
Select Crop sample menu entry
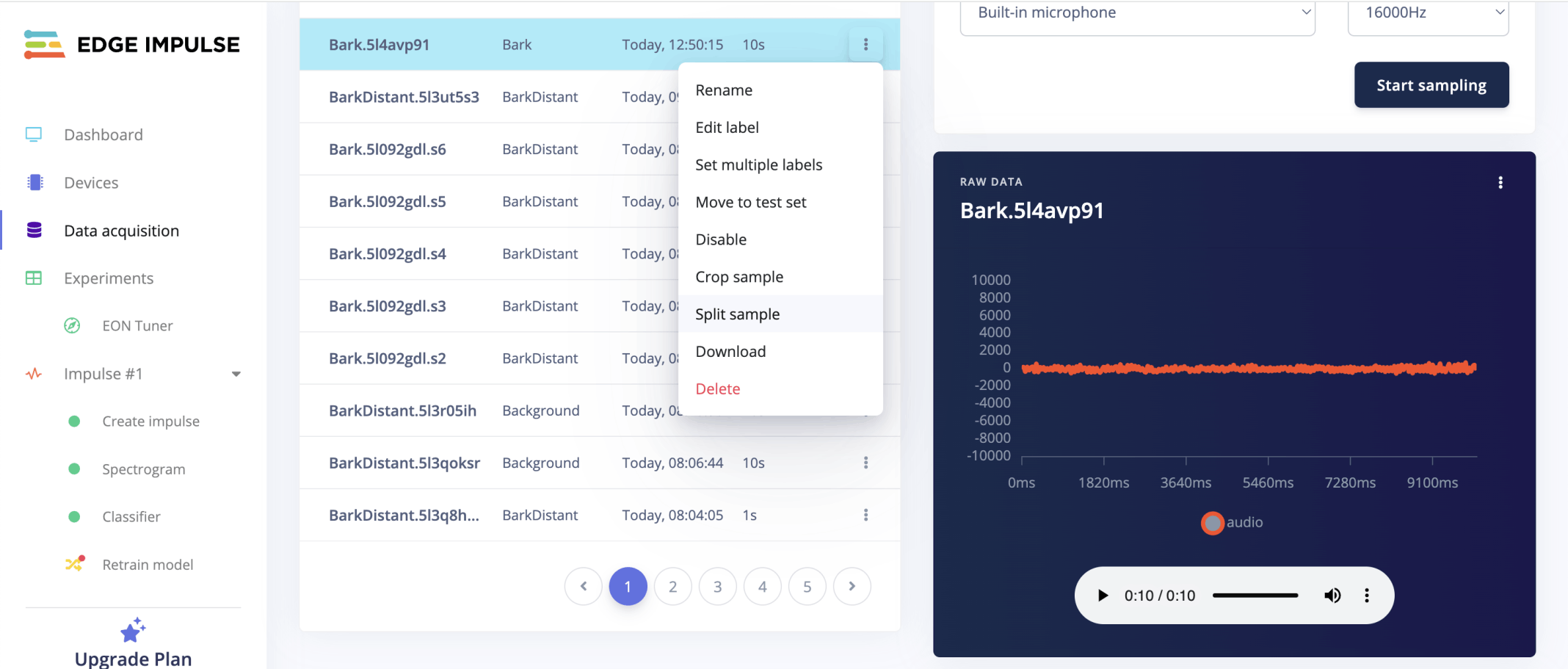tap(780, 278)
